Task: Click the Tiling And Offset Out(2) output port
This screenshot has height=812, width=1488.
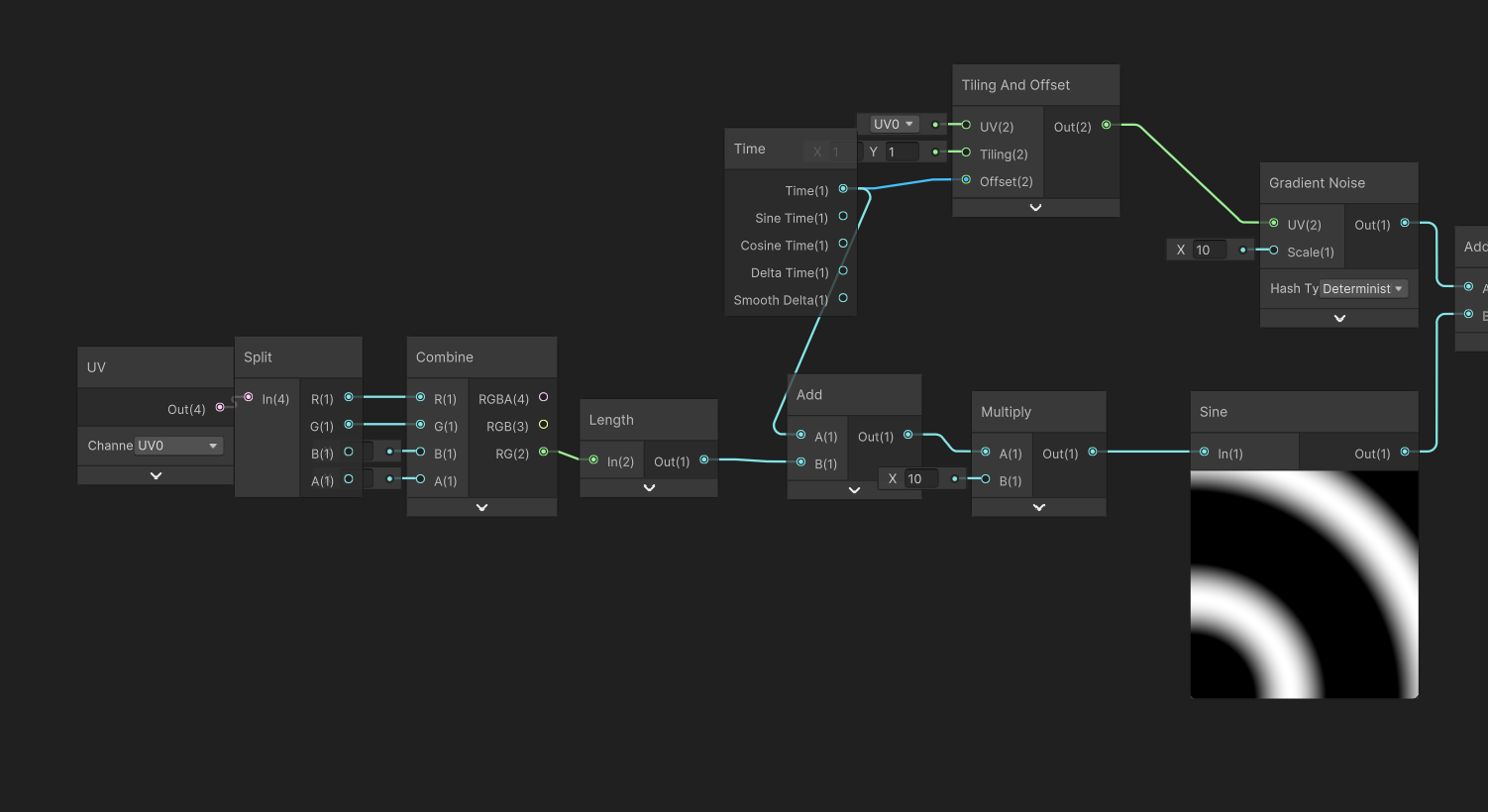Action: tap(1107, 125)
